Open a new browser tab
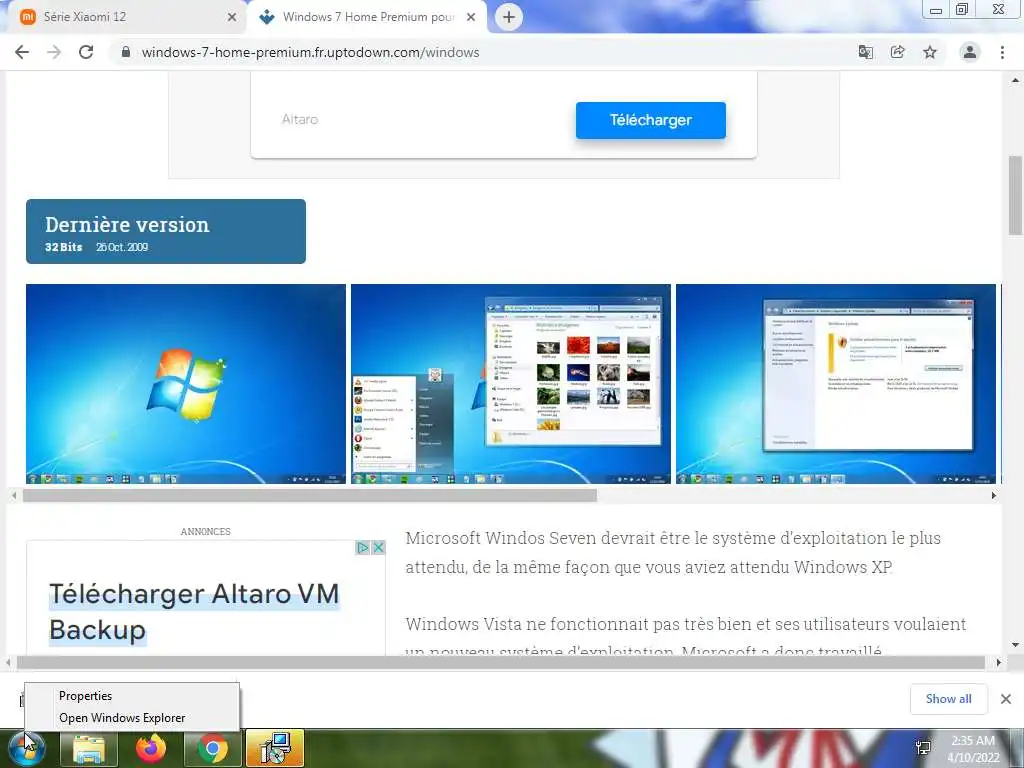 [x=509, y=17]
